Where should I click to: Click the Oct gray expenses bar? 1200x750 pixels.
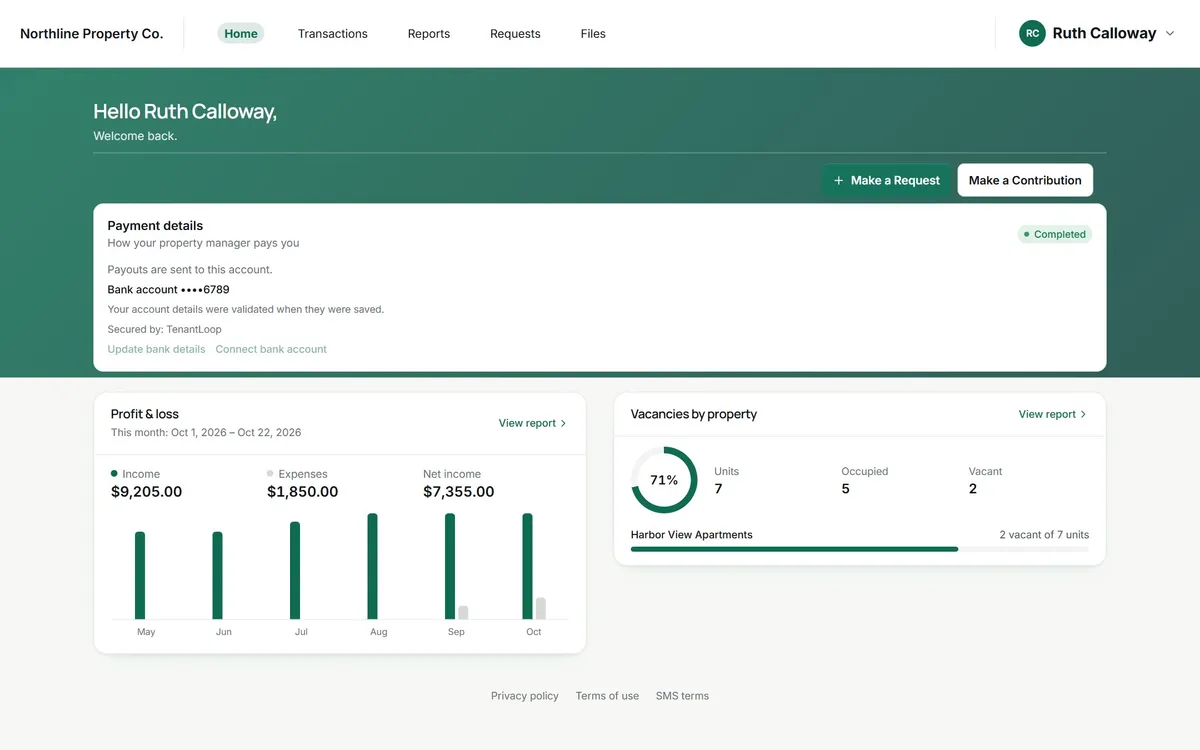pos(541,609)
